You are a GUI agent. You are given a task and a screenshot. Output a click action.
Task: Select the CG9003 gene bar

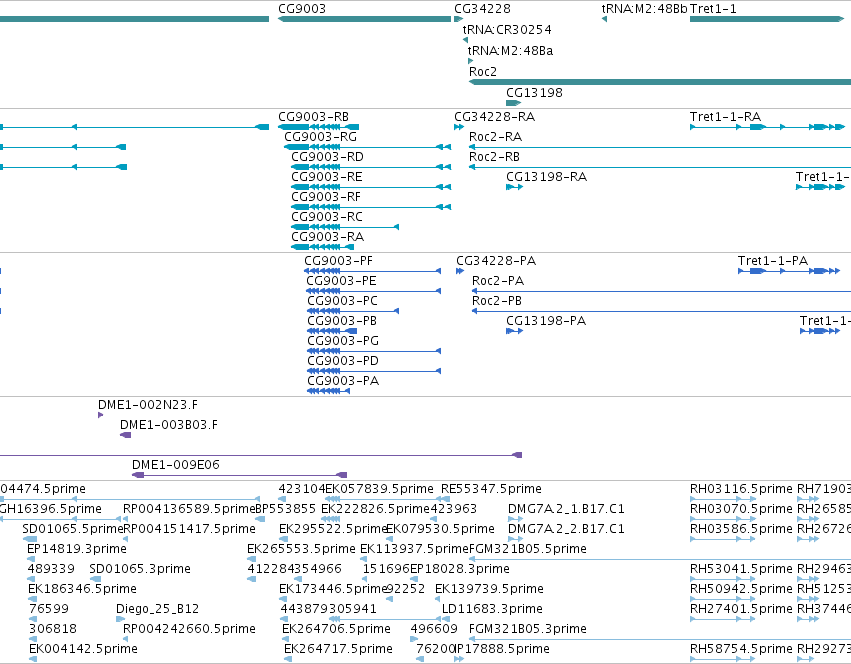(364, 19)
